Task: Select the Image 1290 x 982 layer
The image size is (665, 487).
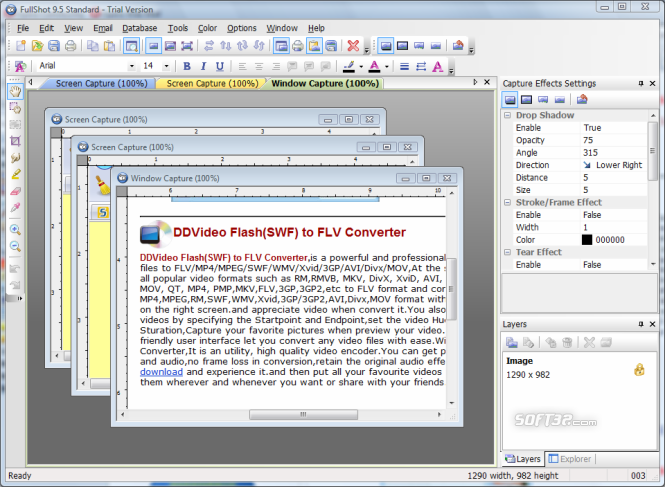Action: pyautogui.click(x=580, y=368)
